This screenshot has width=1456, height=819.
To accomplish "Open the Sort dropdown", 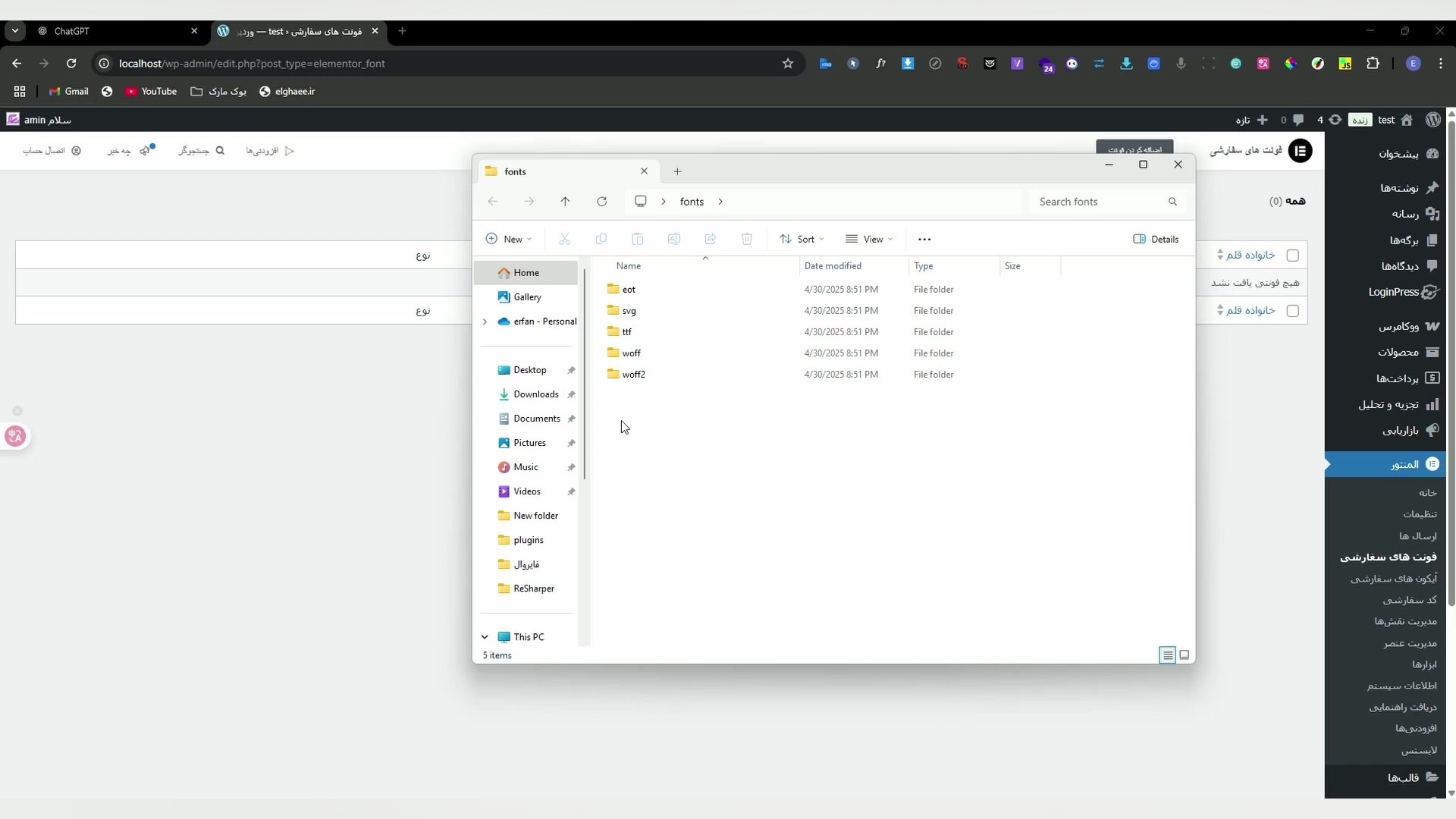I will [802, 240].
